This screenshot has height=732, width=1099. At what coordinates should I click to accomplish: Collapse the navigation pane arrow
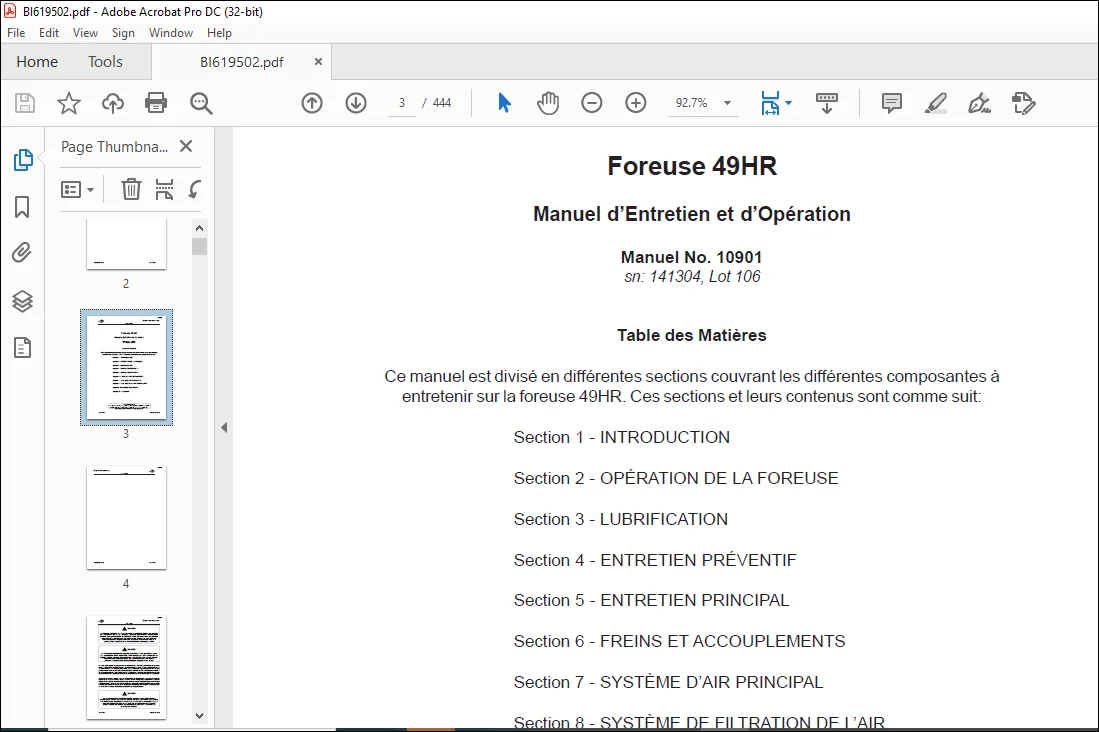[x=224, y=427]
